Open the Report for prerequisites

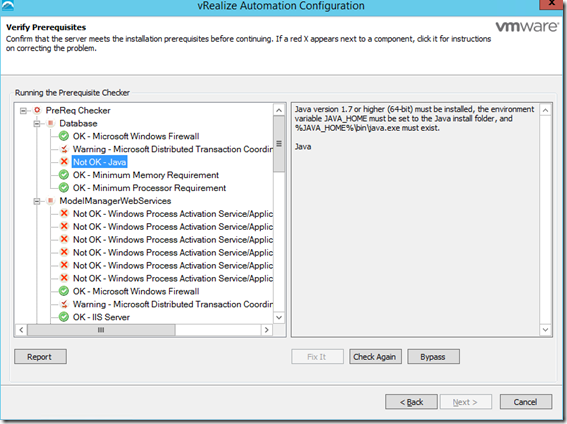40,357
